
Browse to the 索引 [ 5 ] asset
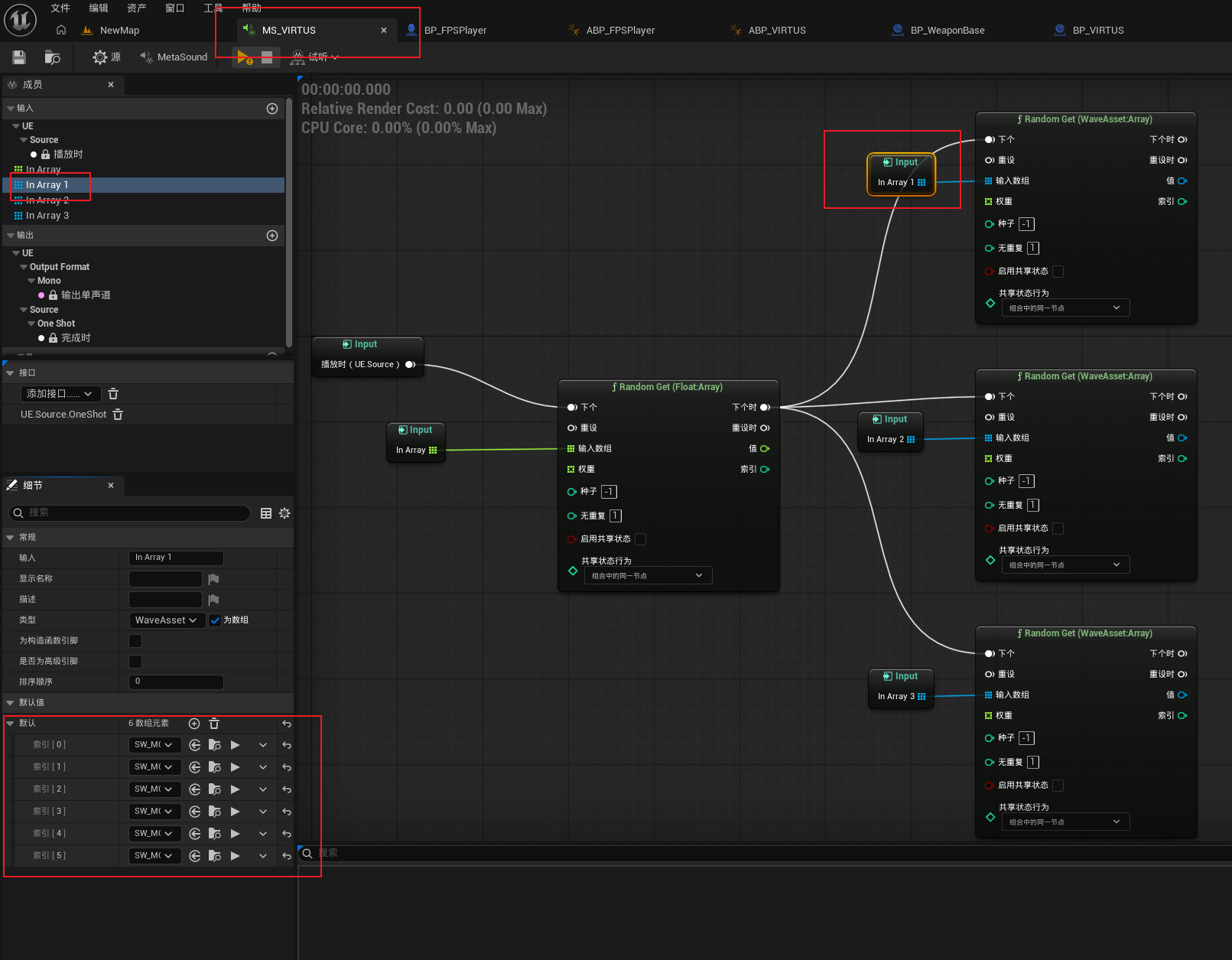tap(215, 856)
